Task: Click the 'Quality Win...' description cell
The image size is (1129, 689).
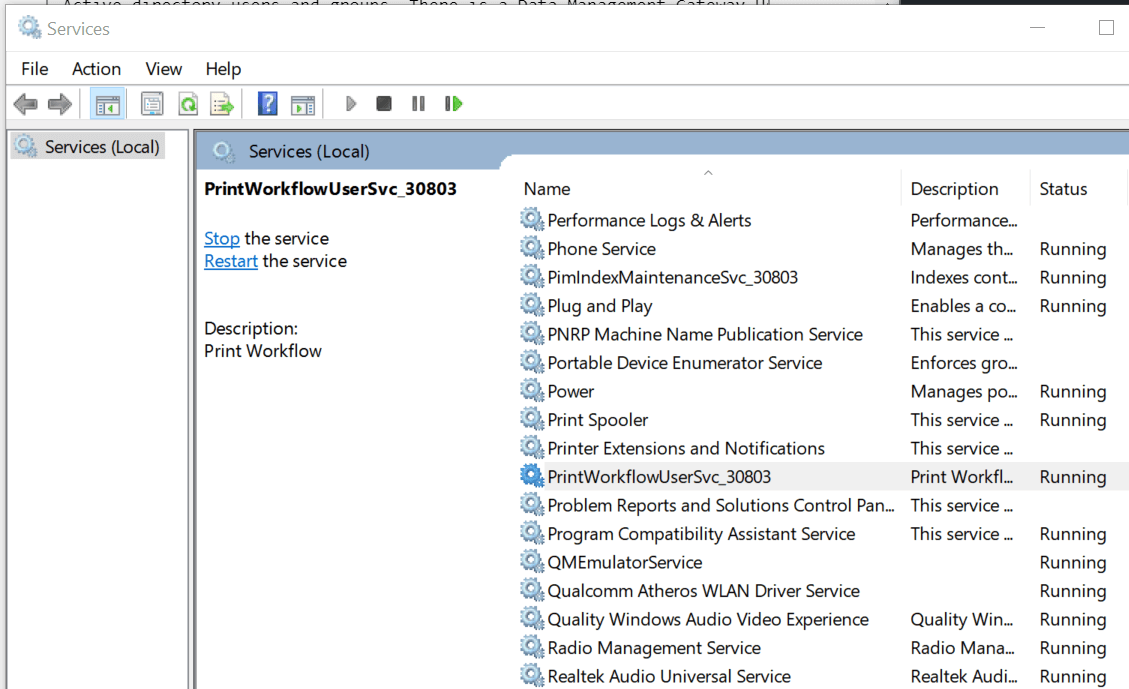Action: (x=961, y=619)
